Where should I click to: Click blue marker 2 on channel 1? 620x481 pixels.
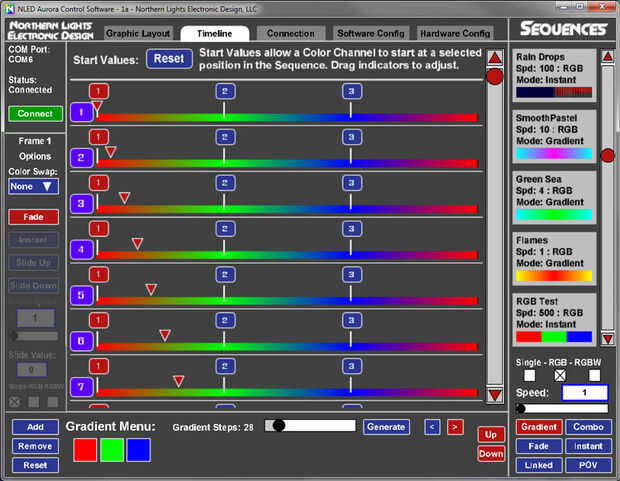225,91
